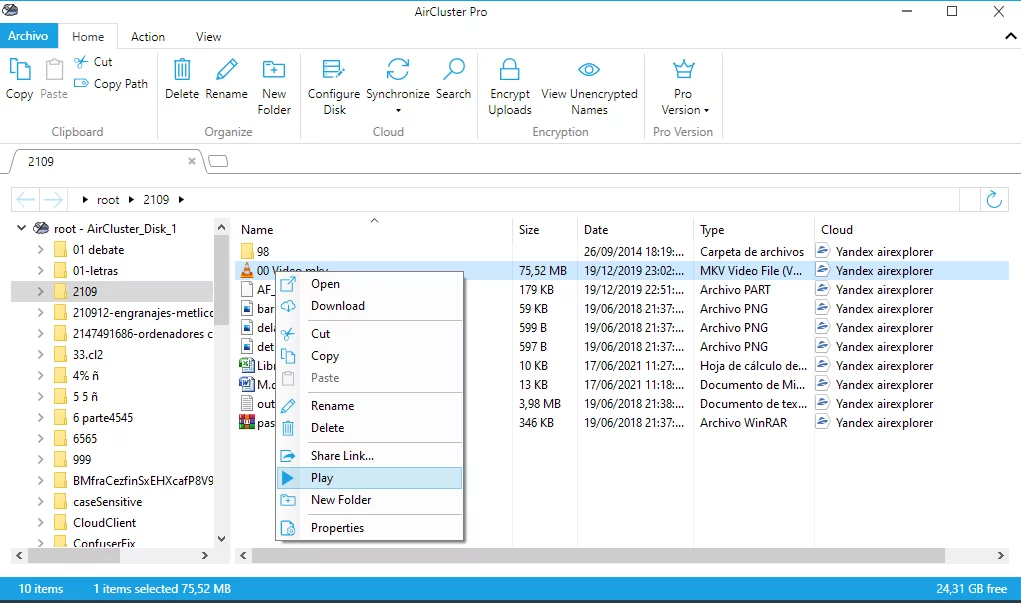Collapse the root AirCluster_Disk_1 tree node
Viewport: 1021px width, 603px height.
22,229
